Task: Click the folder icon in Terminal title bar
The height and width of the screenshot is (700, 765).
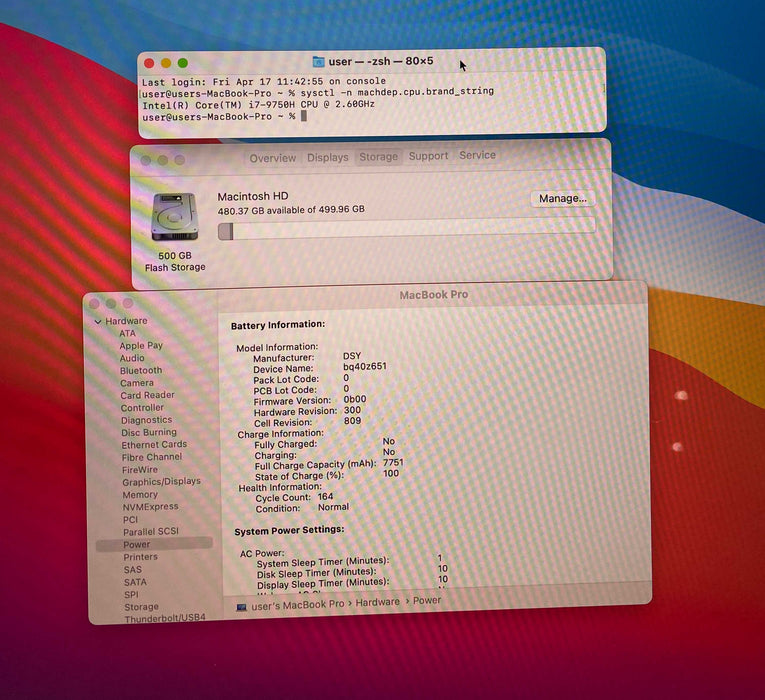Action: pos(318,61)
